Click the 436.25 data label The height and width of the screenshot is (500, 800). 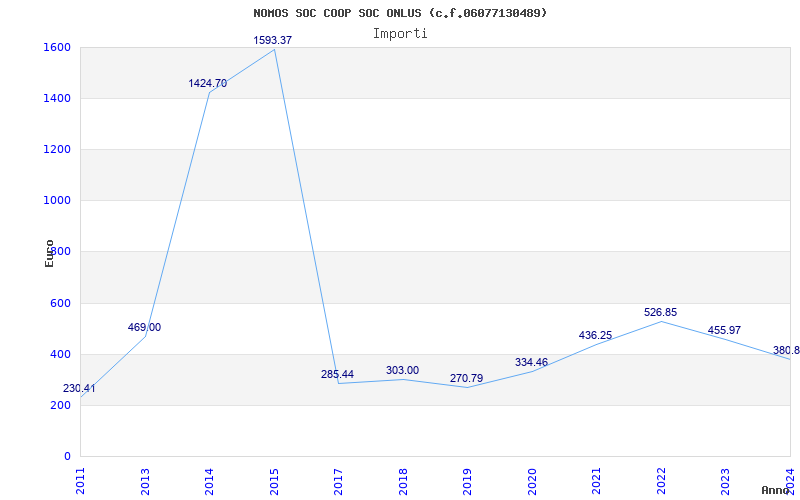[595, 336]
